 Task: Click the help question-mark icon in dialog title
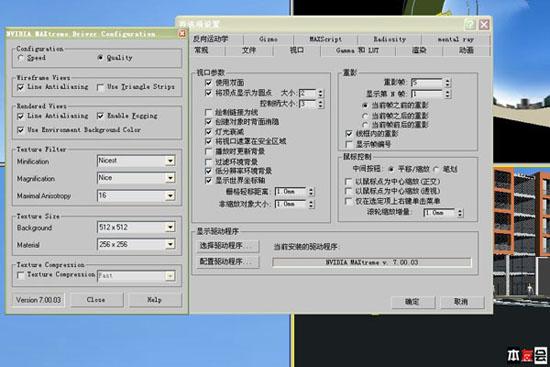point(470,25)
